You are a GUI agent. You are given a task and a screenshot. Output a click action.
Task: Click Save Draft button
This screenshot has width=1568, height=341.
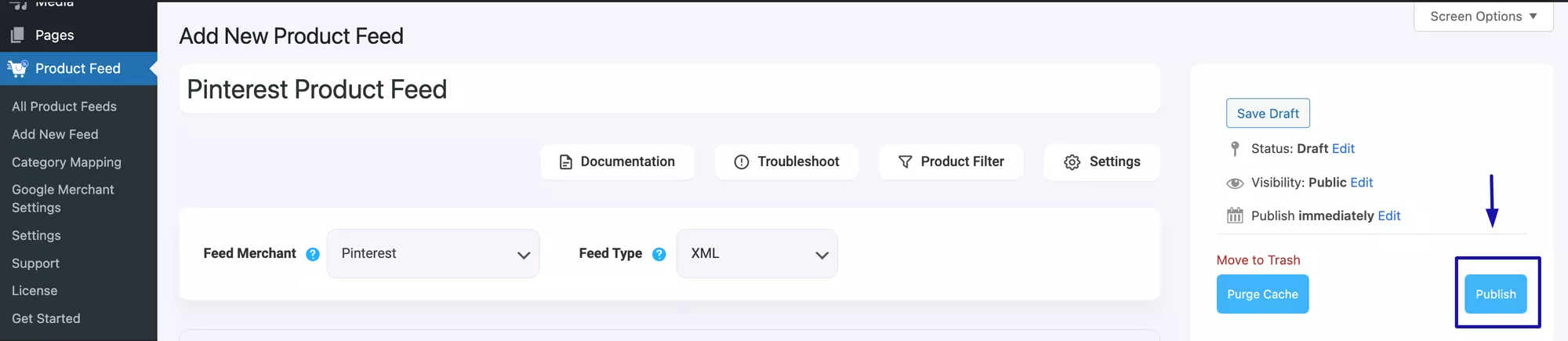[1268, 114]
